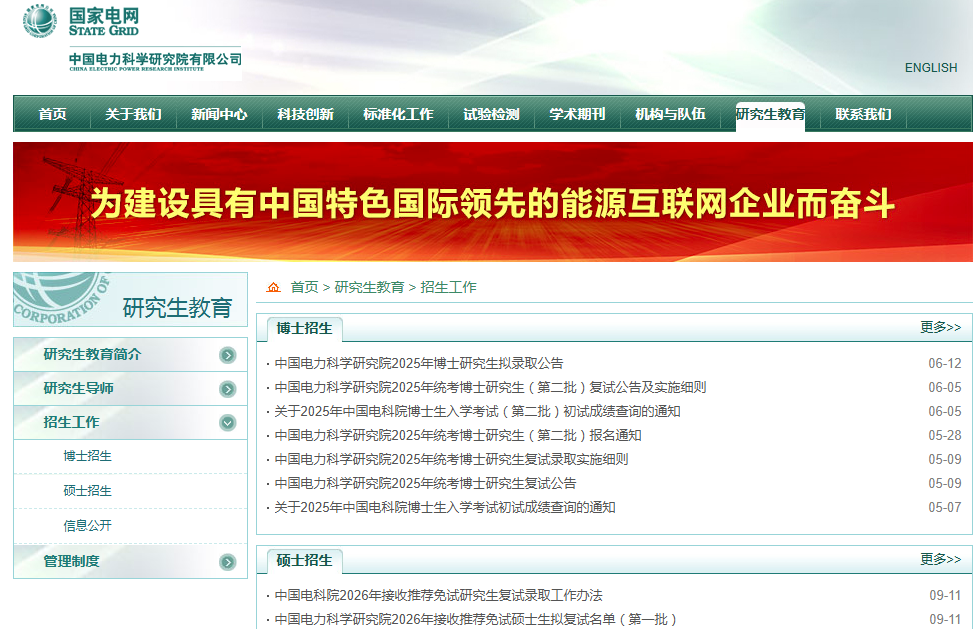Switch site language to ENGLISH

click(x=930, y=68)
